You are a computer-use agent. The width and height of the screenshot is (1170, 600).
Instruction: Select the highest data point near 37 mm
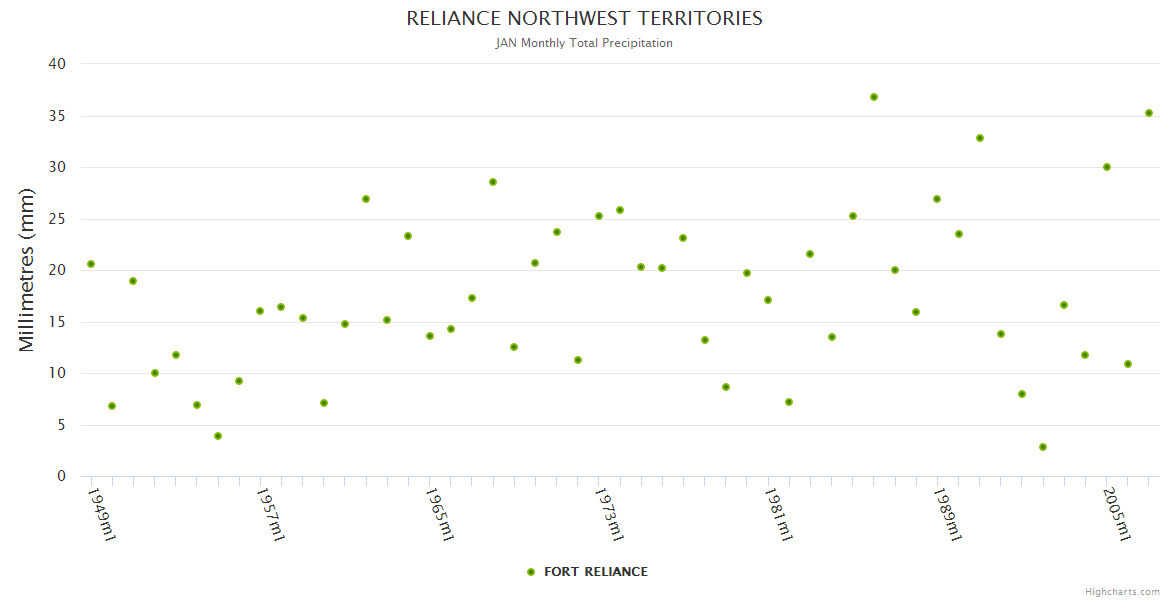(x=874, y=97)
